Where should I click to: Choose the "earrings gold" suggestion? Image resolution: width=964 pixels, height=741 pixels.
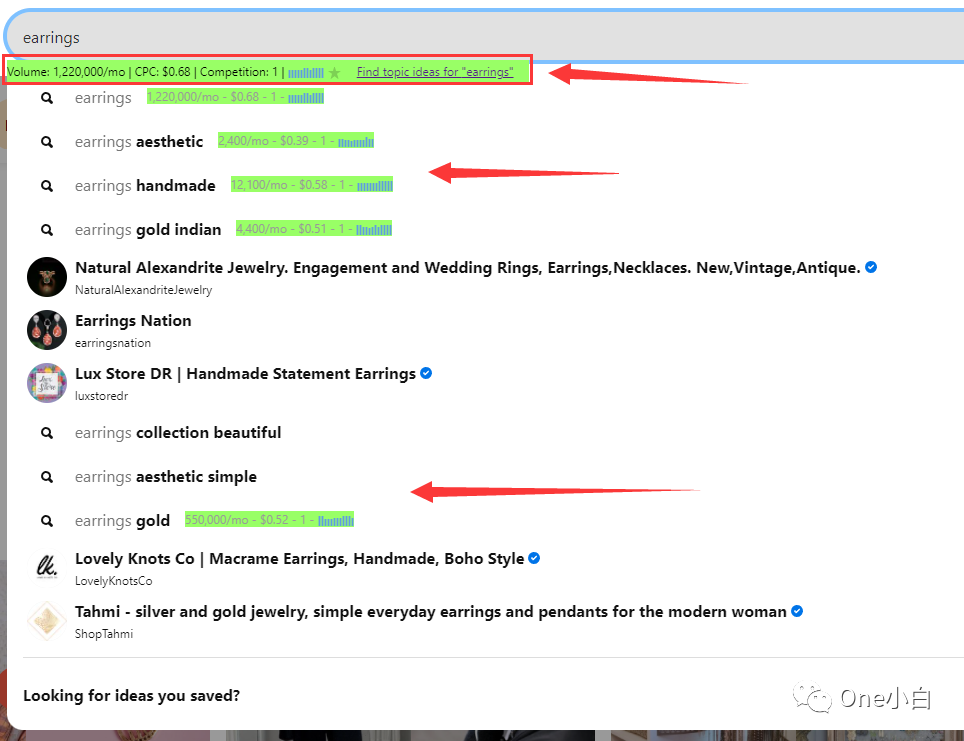122,521
